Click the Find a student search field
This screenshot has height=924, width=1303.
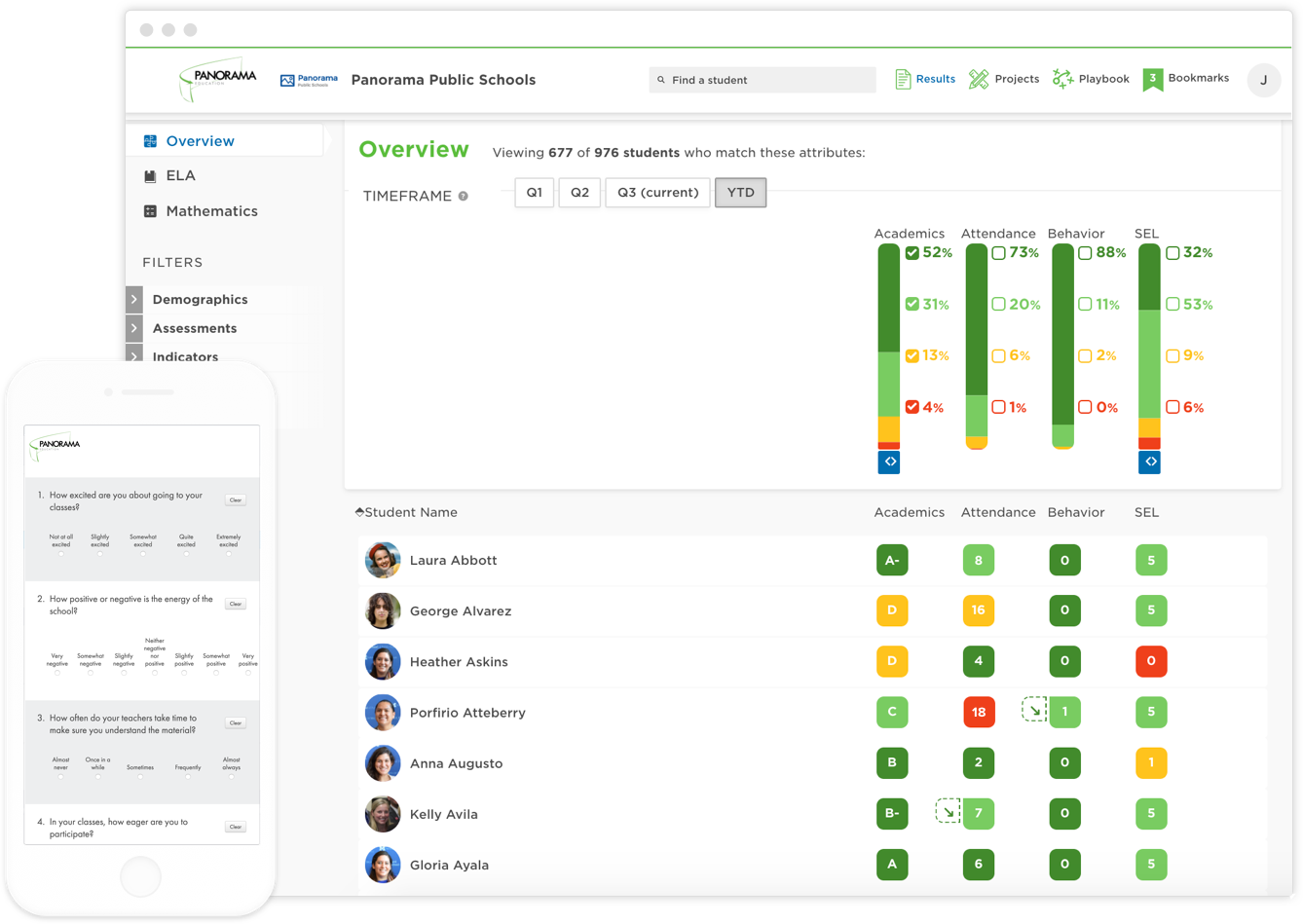pyautogui.click(x=763, y=78)
